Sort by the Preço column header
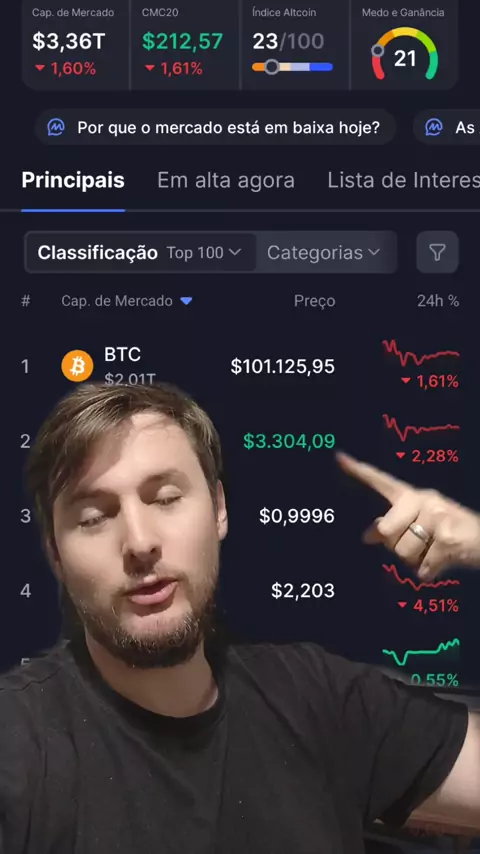Image resolution: width=480 pixels, height=854 pixels. tap(314, 301)
